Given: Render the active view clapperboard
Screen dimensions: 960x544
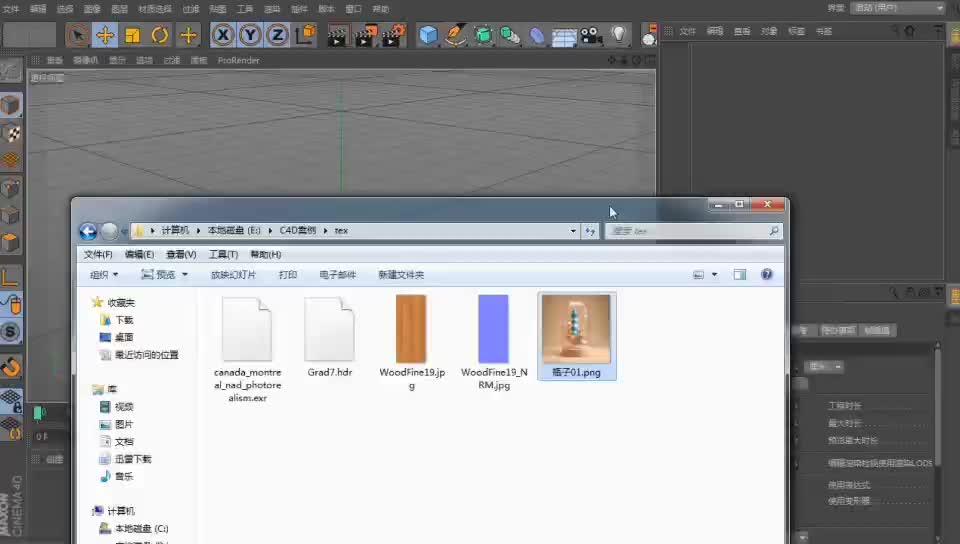Looking at the screenshot, I should pos(337,35).
